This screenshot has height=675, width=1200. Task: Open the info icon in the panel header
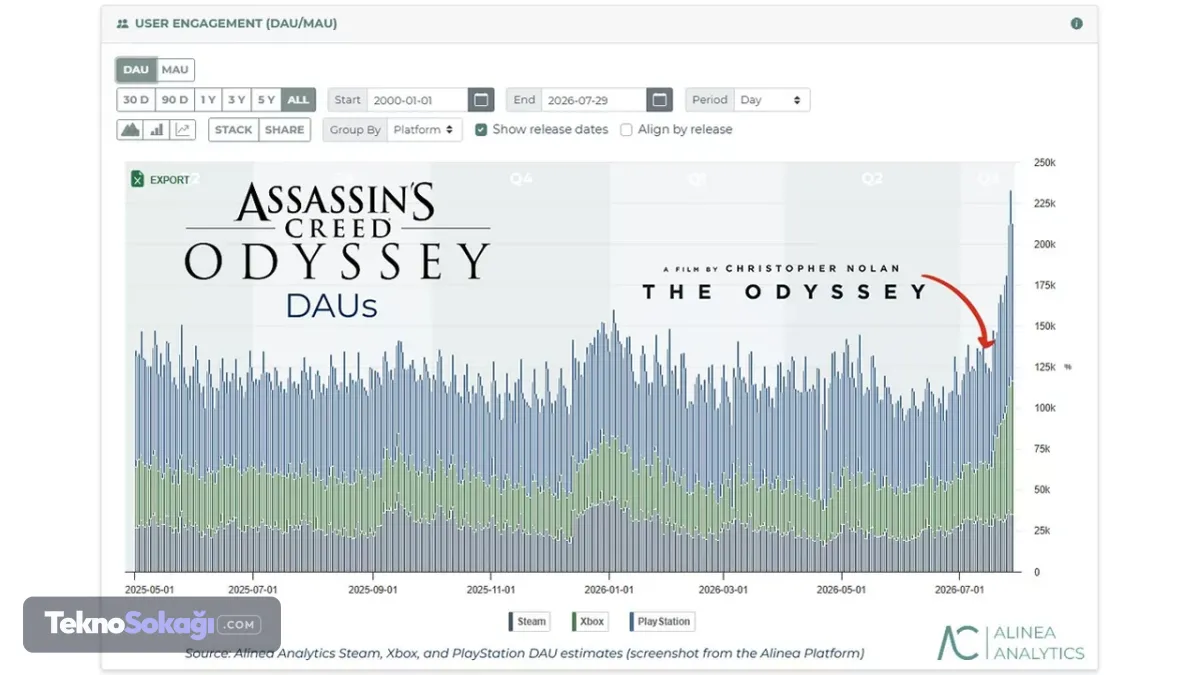click(1077, 23)
